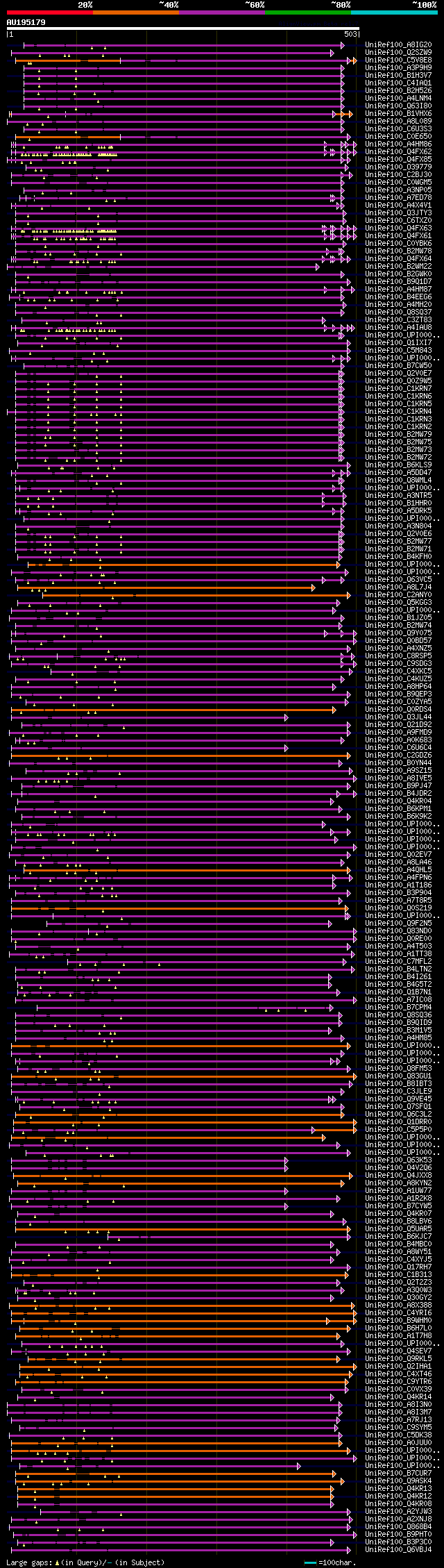Click the label UniRef100_A8L089
Image resolution: width=444 pixels, height=1568 pixels.
pyautogui.click(x=398, y=121)
